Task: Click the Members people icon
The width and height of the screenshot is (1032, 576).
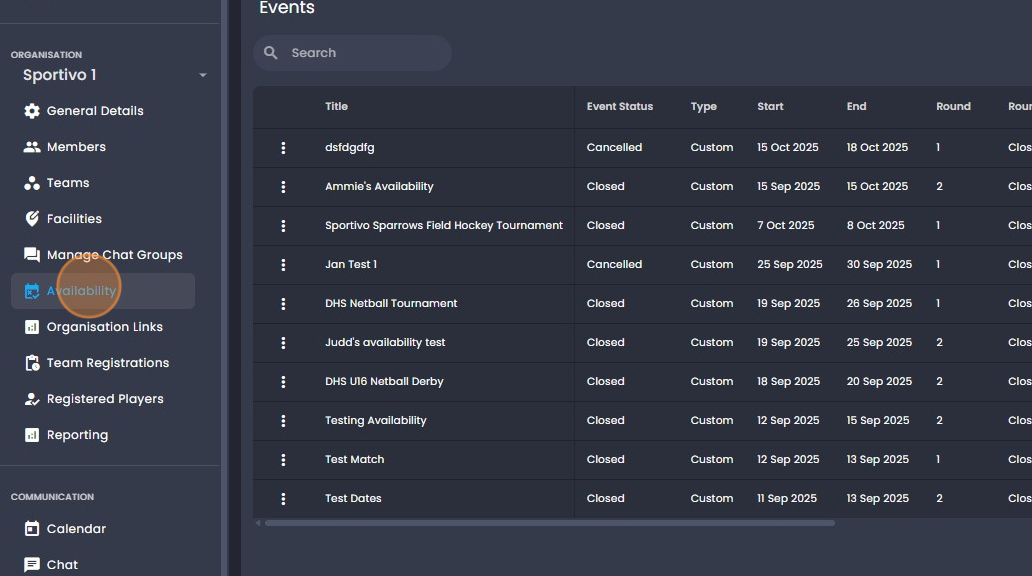Action: 32,147
